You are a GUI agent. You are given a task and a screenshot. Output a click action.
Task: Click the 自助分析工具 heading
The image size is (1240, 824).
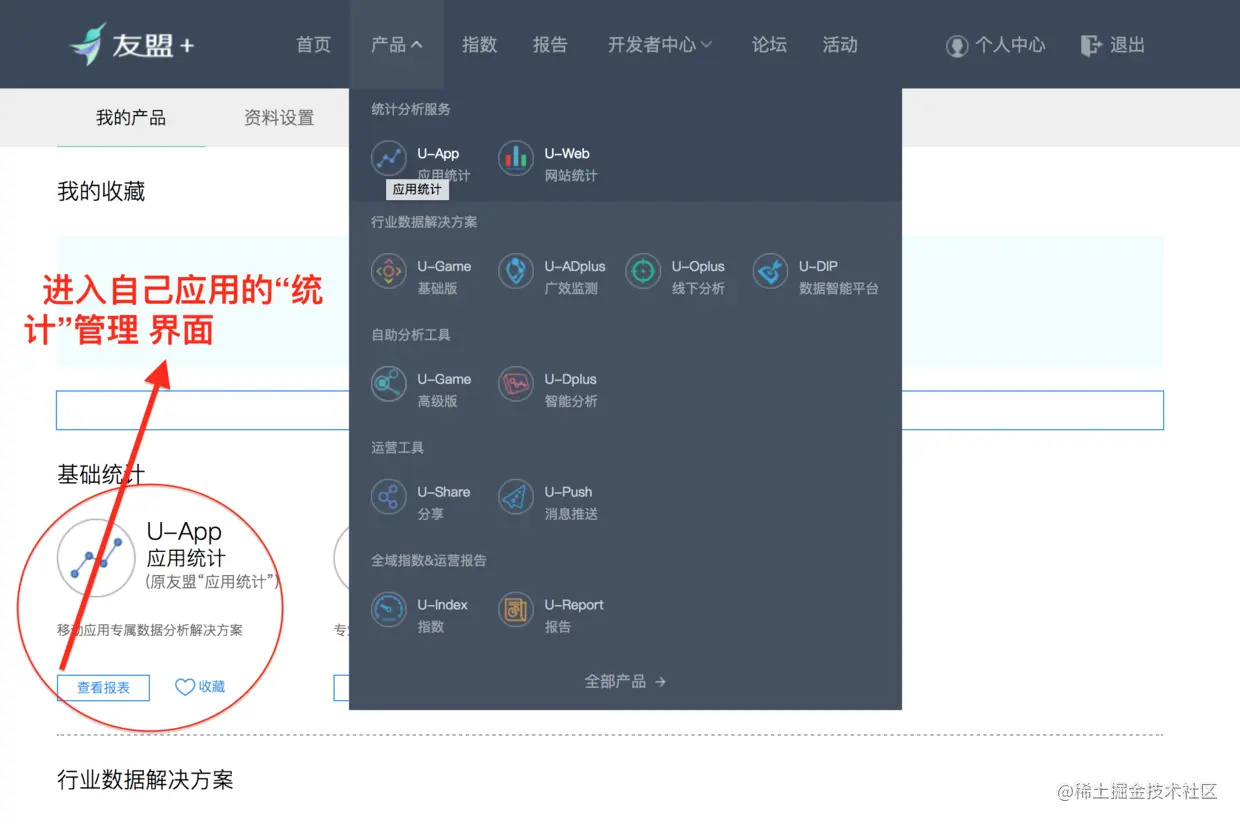pyautogui.click(x=411, y=335)
